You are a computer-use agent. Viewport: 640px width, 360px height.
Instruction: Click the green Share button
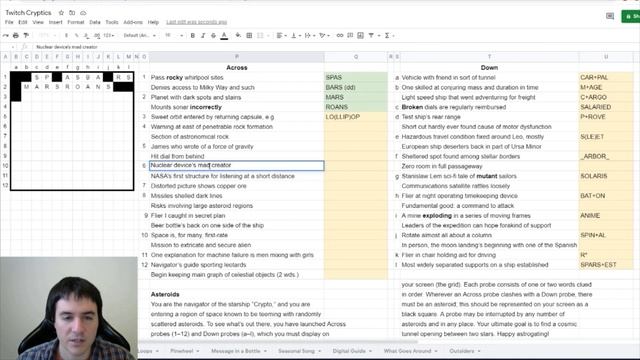click(631, 16)
